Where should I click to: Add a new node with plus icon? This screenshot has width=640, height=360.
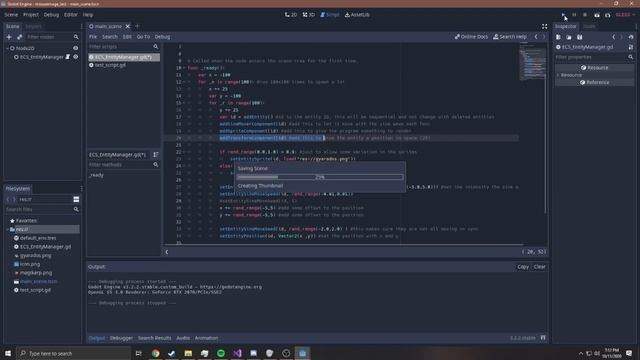click(9, 37)
